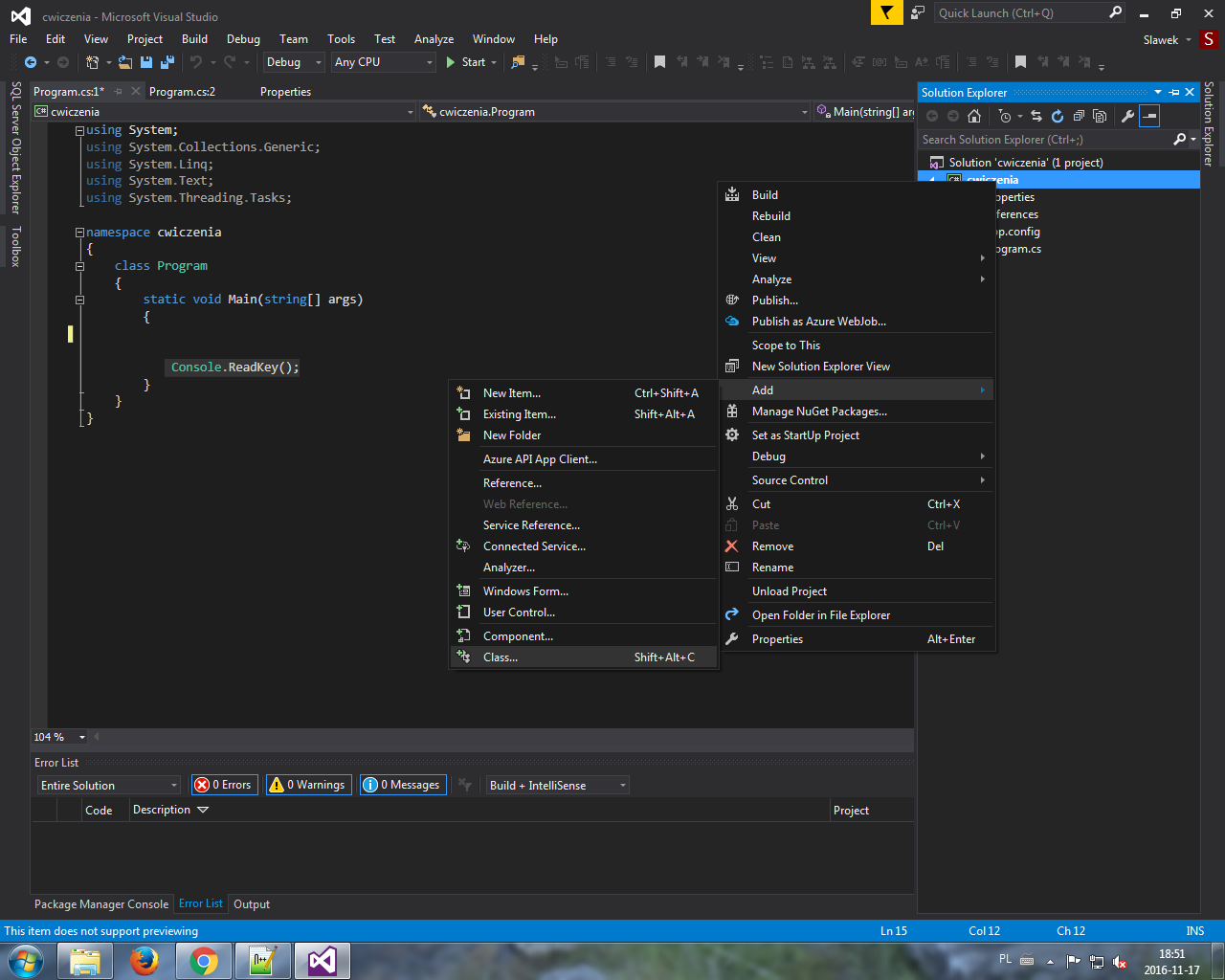The image size is (1225, 980).
Task: Toggle the 0 Messages filter button
Action: [x=403, y=785]
